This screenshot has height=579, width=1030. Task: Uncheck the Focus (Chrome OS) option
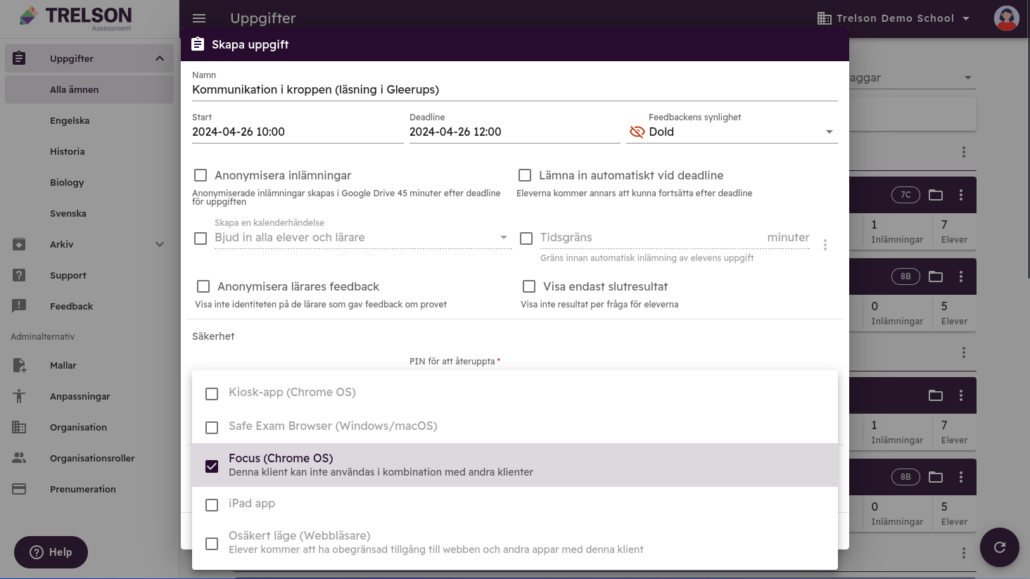pyautogui.click(x=212, y=466)
